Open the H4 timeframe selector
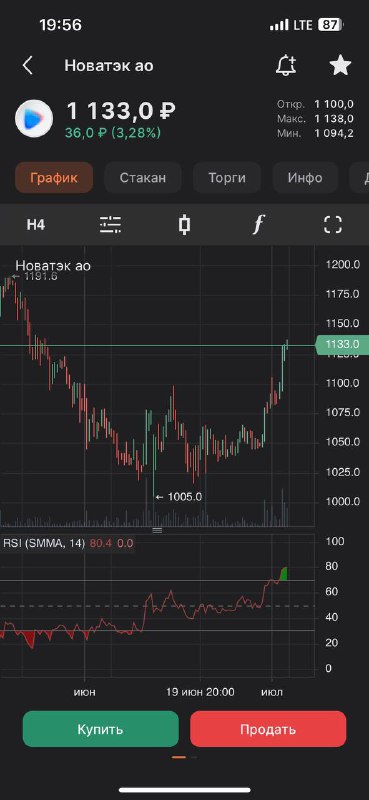The width and height of the screenshot is (369, 800). (36, 225)
